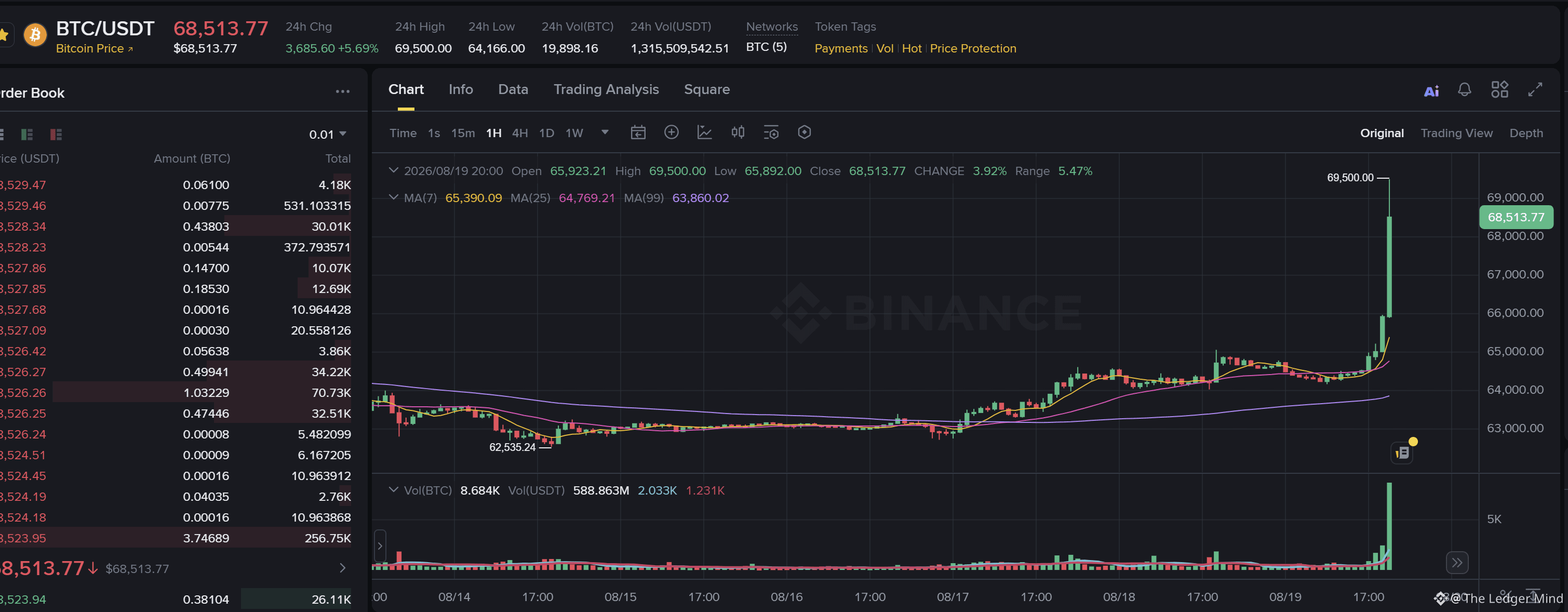
Task: Select order book row with amount 0.49941
Action: 176,371
